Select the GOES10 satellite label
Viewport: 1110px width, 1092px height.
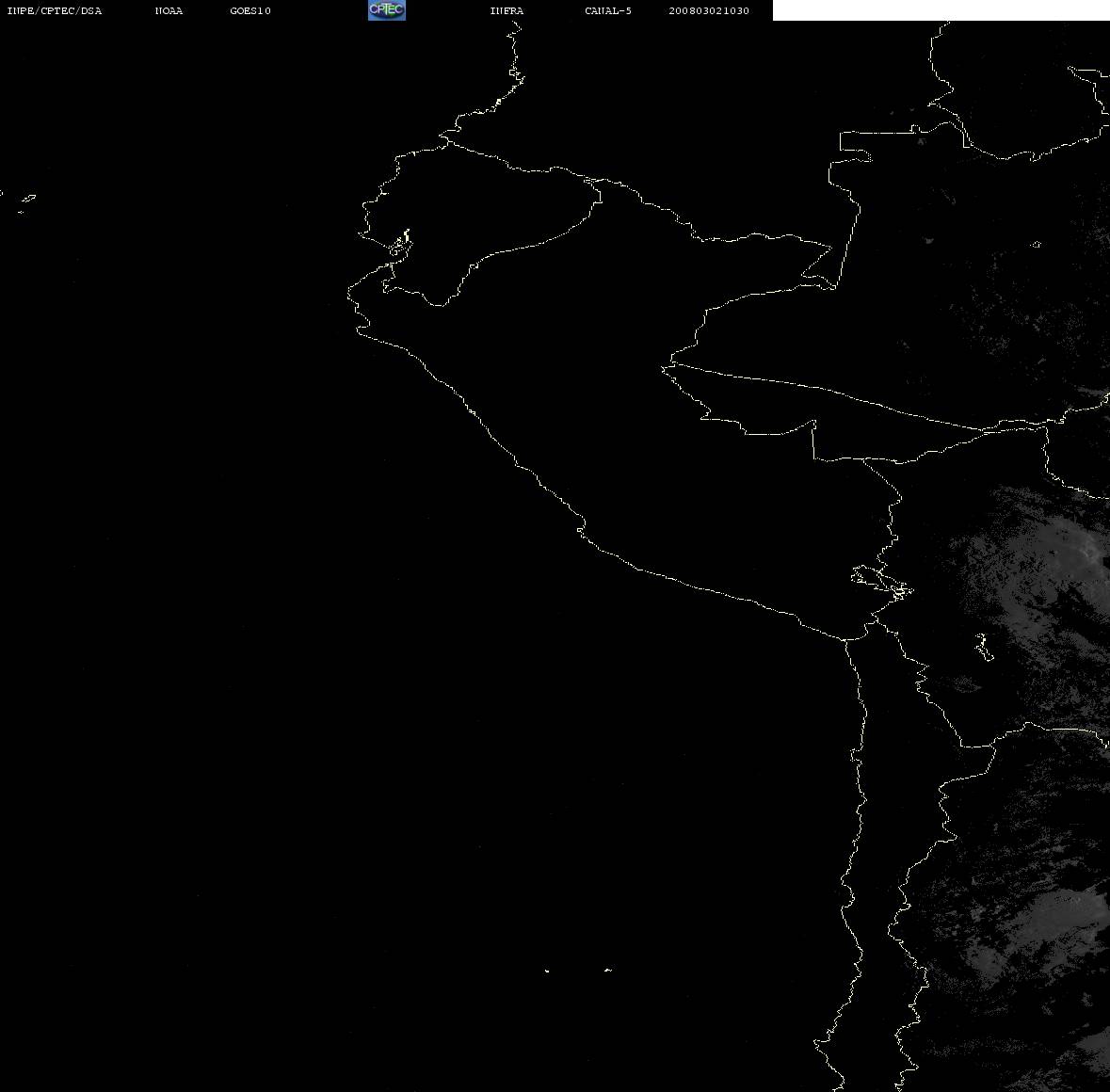point(250,10)
